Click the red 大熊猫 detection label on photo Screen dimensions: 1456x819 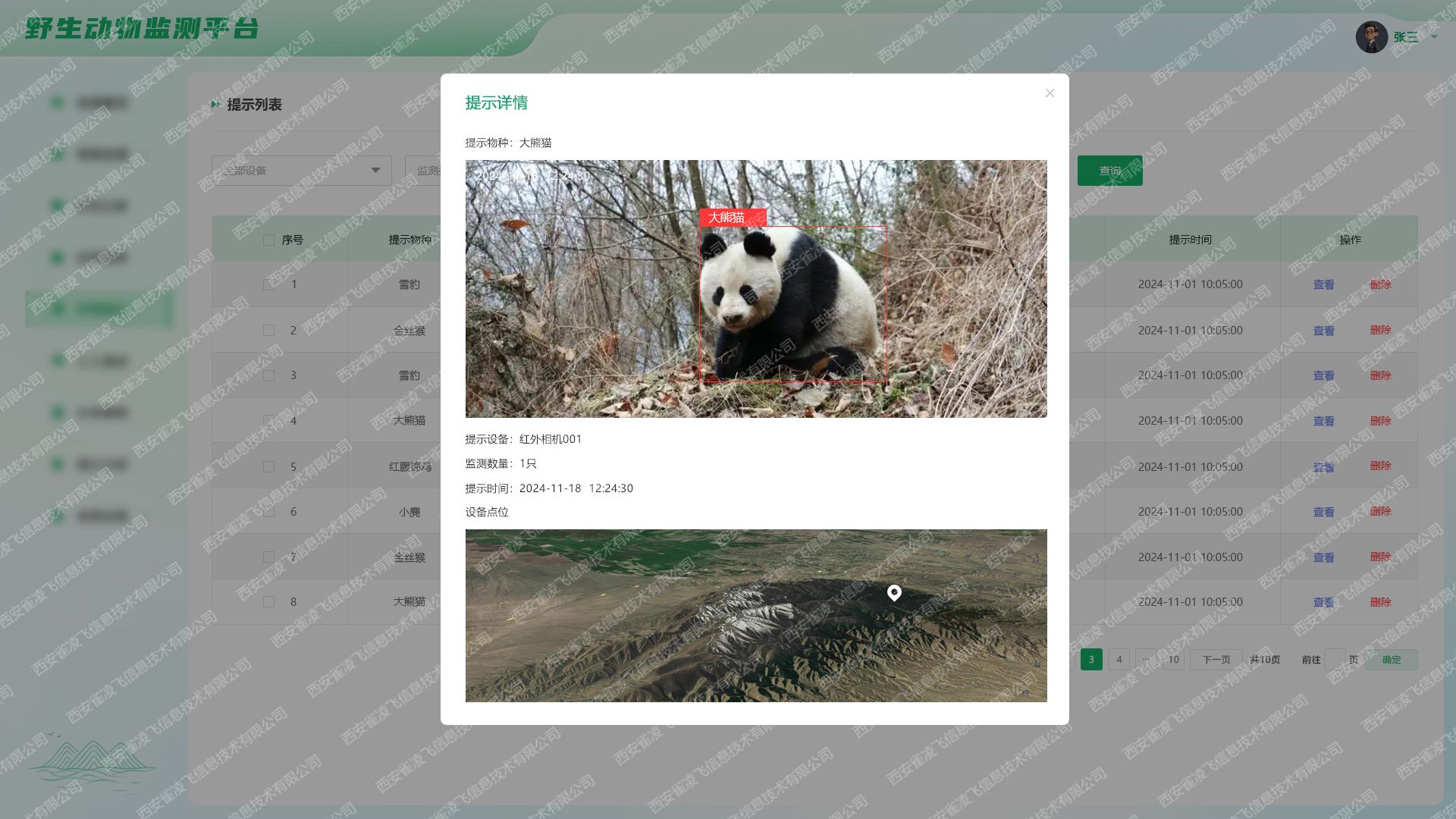733,218
